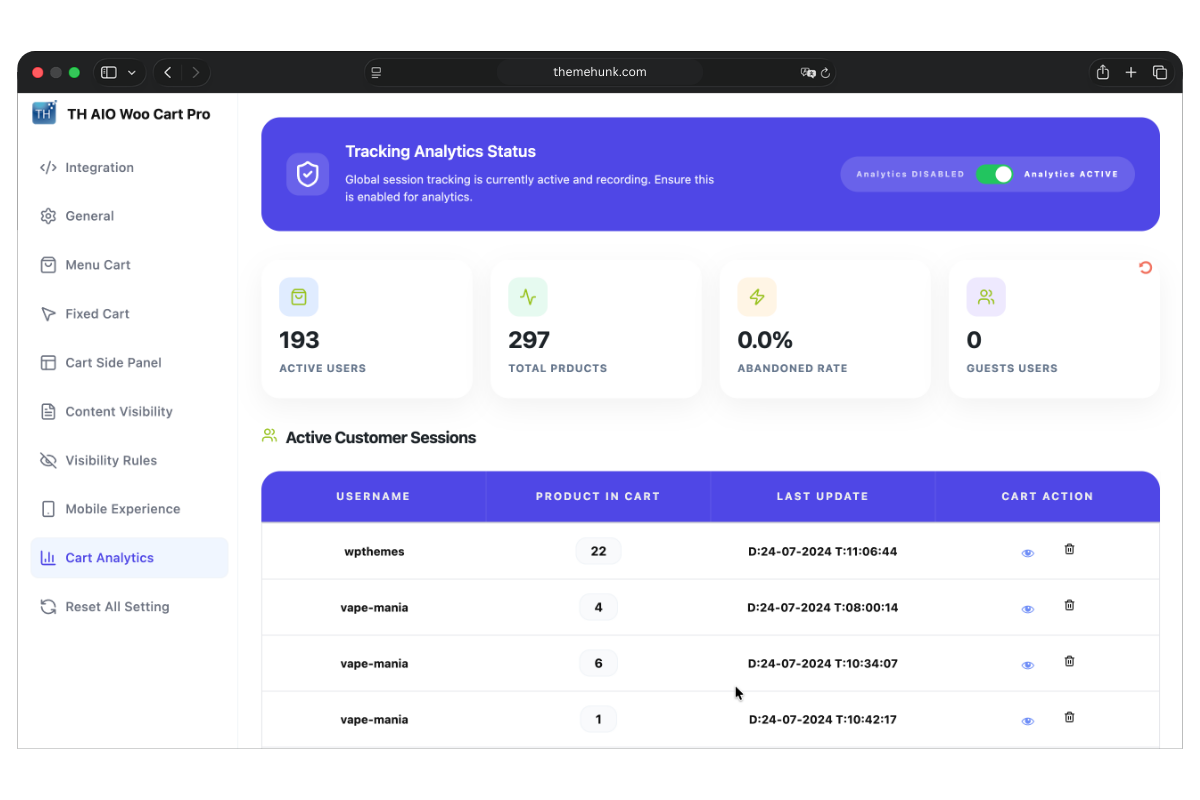
Task: Delete the wpthemes cart session
Action: (x=1069, y=549)
